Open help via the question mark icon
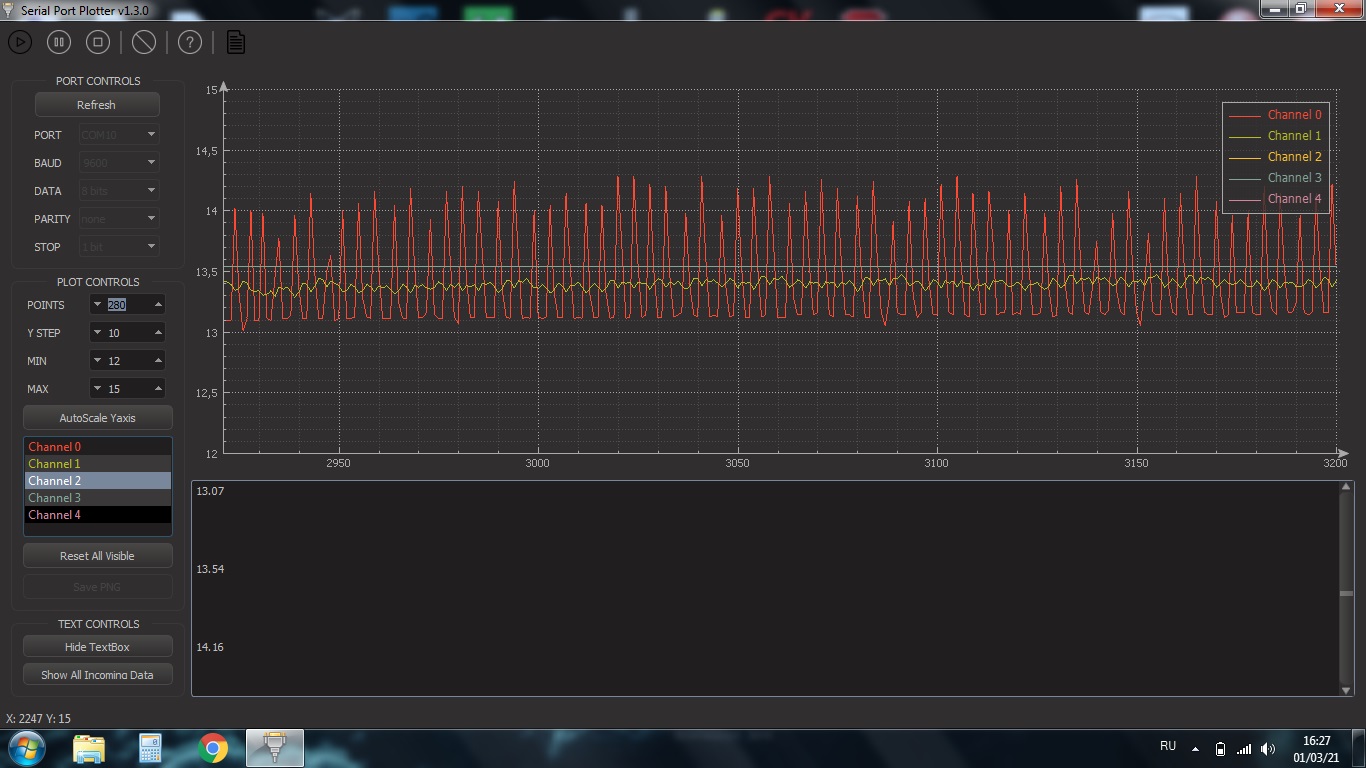Screen dimensions: 1366x768 (x=190, y=42)
